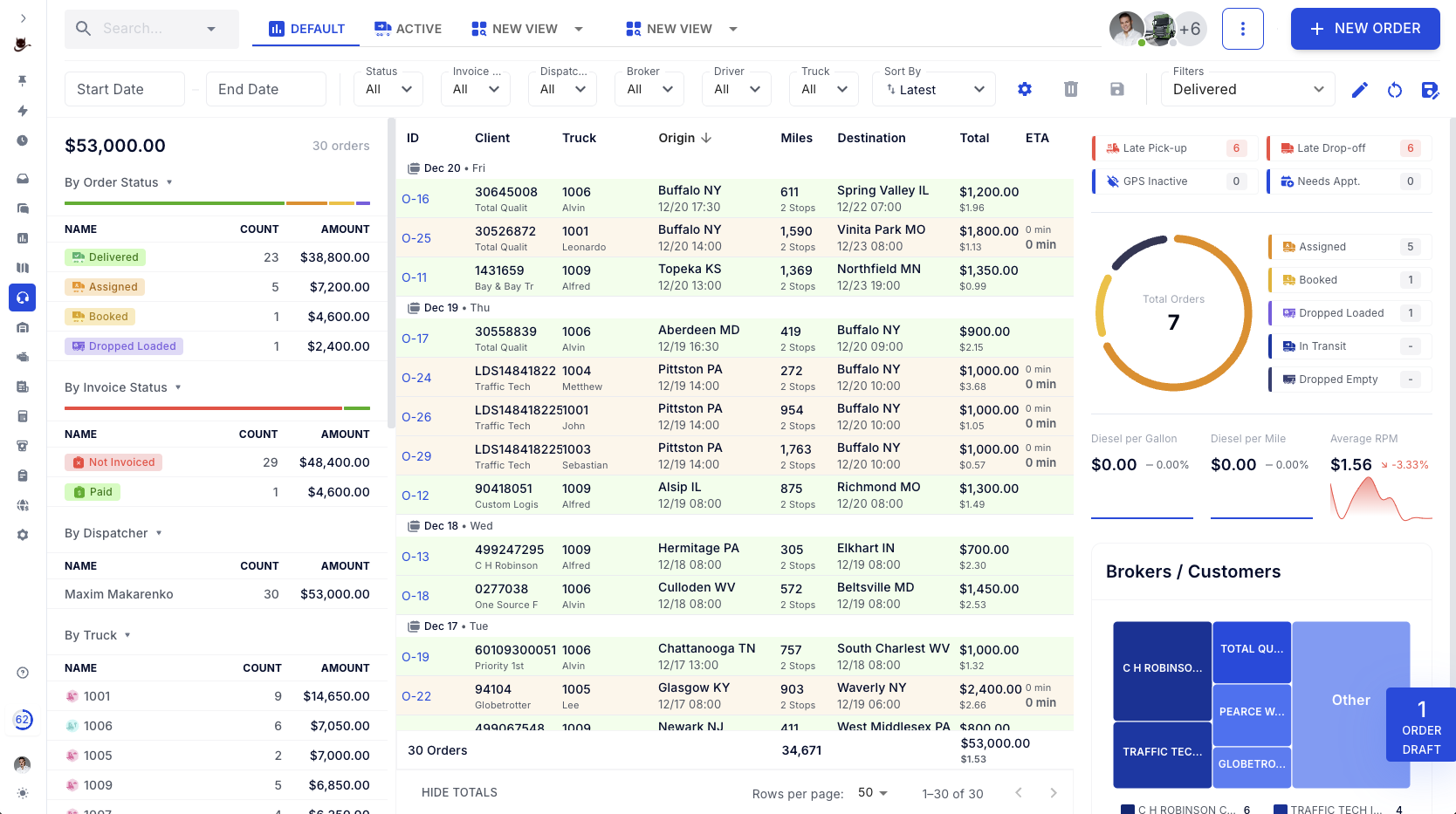This screenshot has height=814, width=1456.
Task: Click the Start Date input field
Action: [x=125, y=89]
